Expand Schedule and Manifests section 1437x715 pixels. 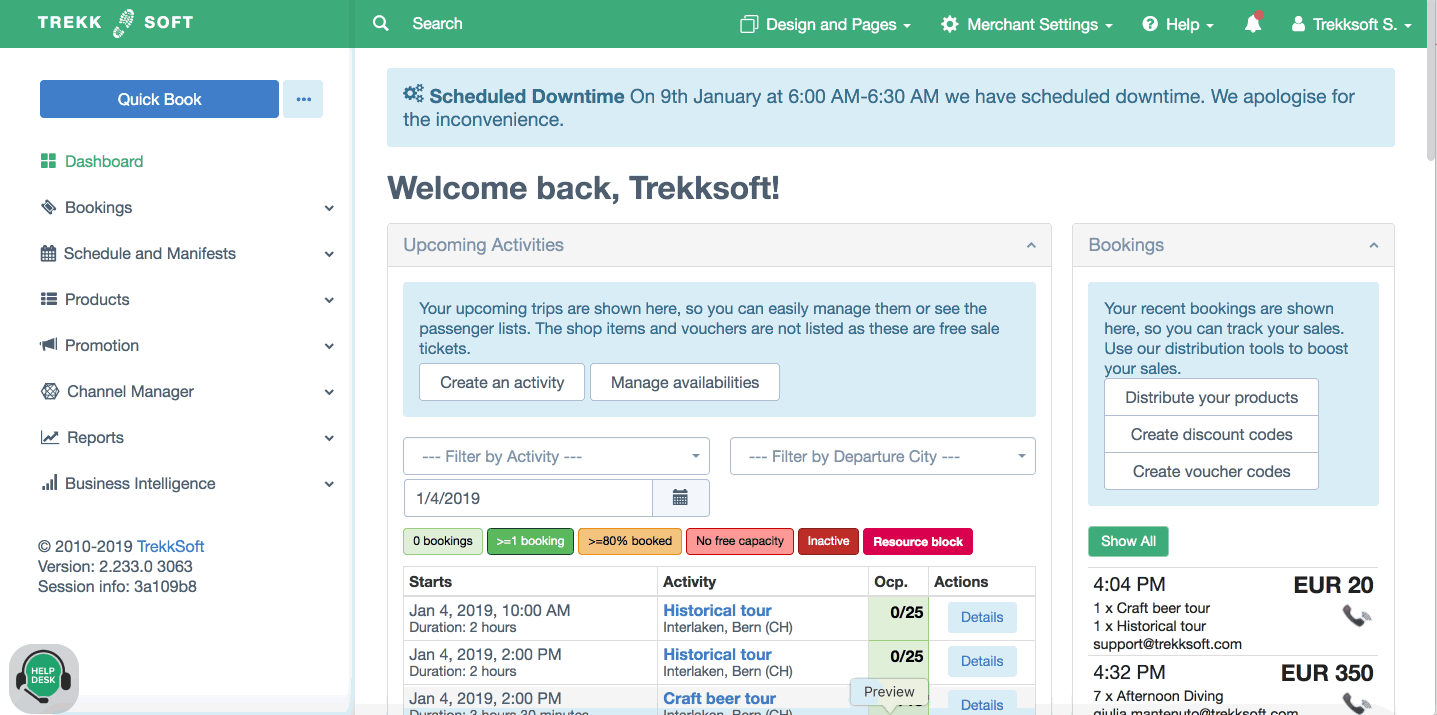329,254
